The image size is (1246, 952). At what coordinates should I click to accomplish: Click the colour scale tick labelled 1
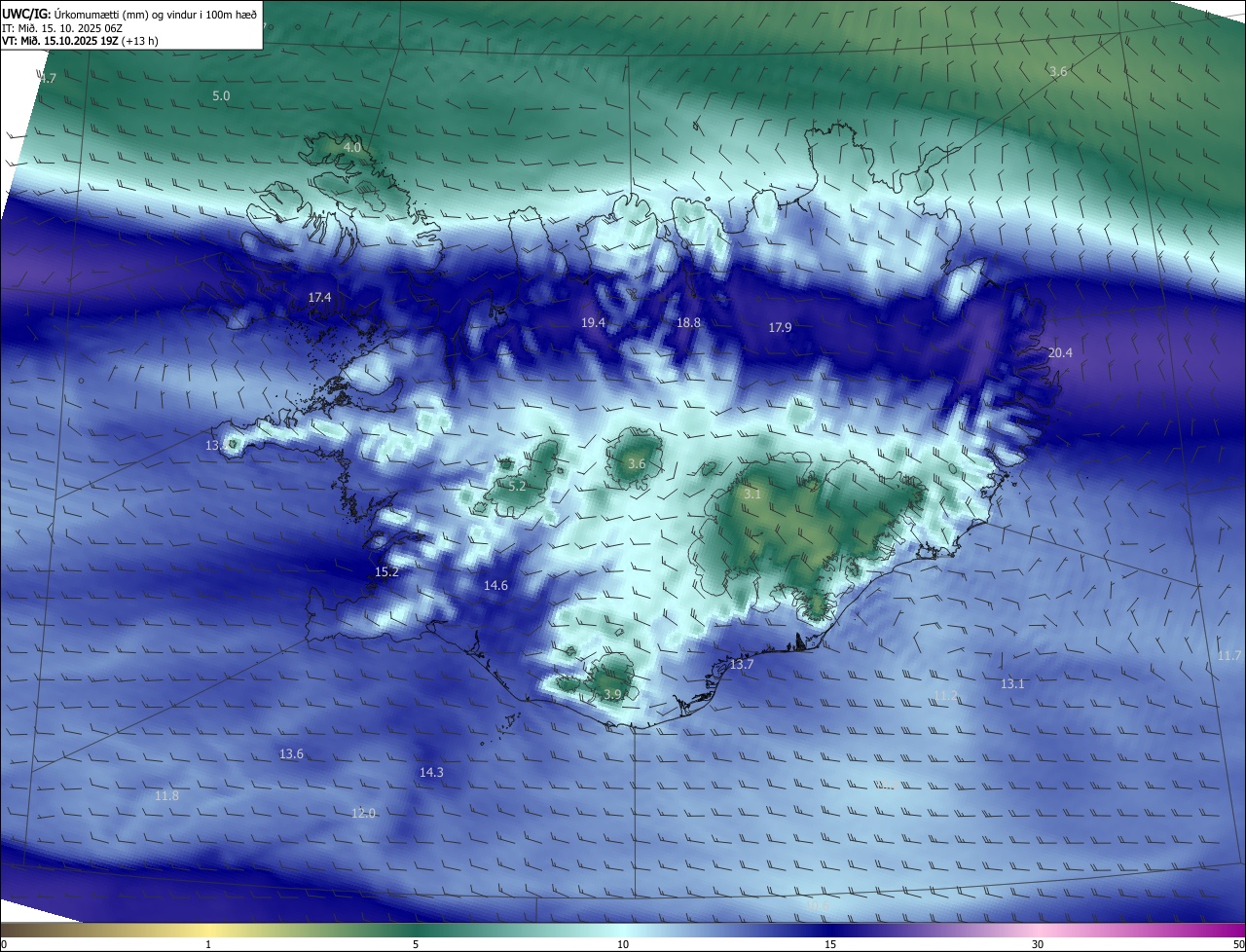[x=208, y=944]
